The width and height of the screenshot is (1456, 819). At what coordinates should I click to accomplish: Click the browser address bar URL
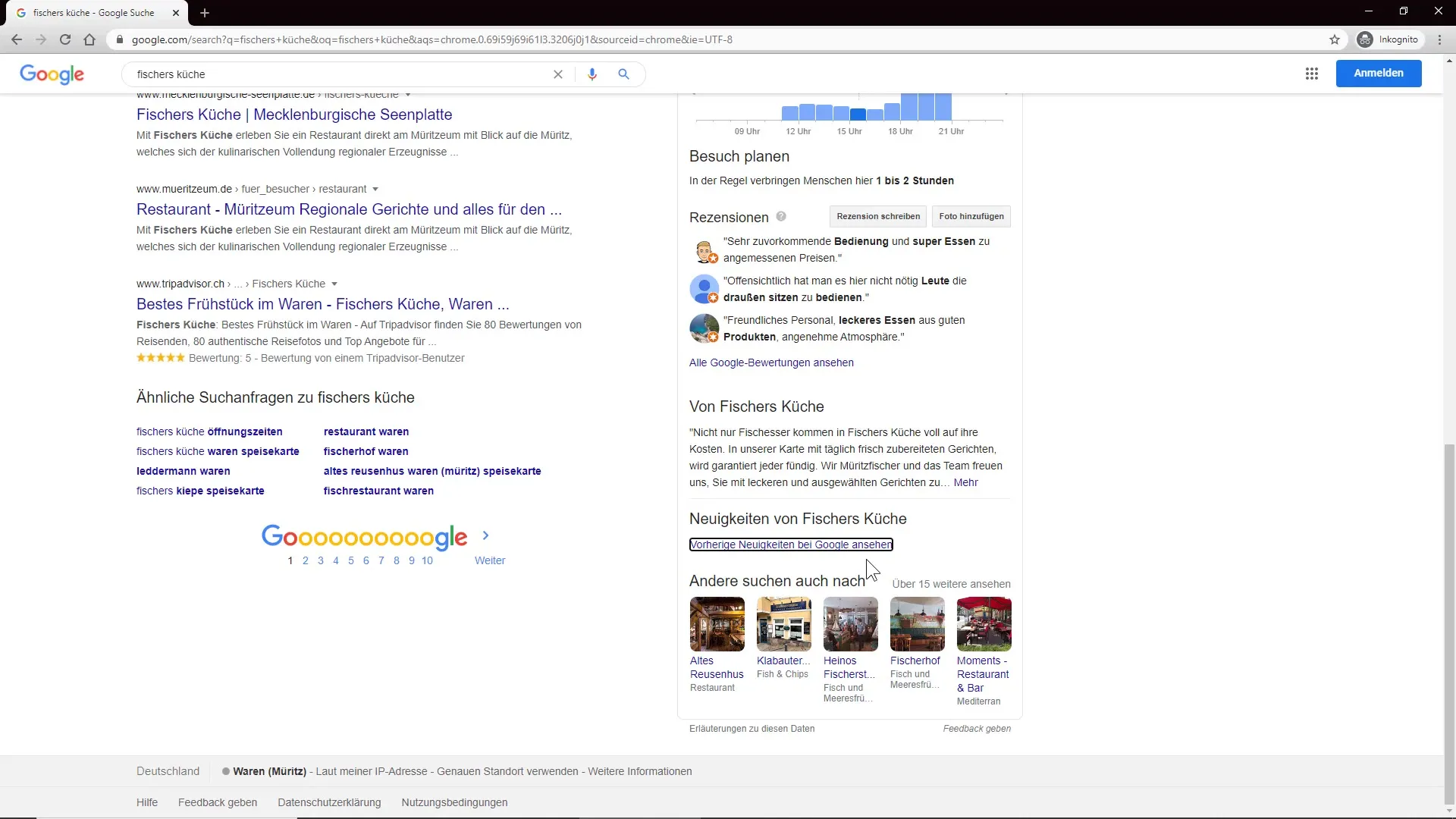tap(432, 39)
